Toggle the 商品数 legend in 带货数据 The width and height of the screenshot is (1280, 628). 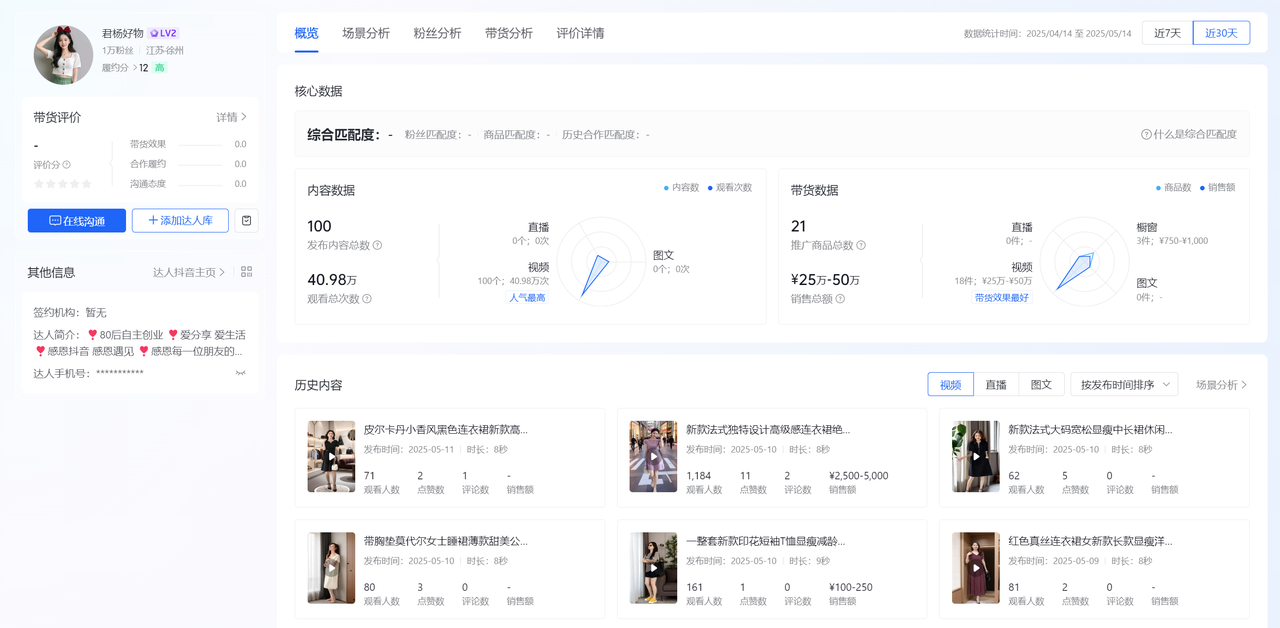pyautogui.click(x=1173, y=187)
